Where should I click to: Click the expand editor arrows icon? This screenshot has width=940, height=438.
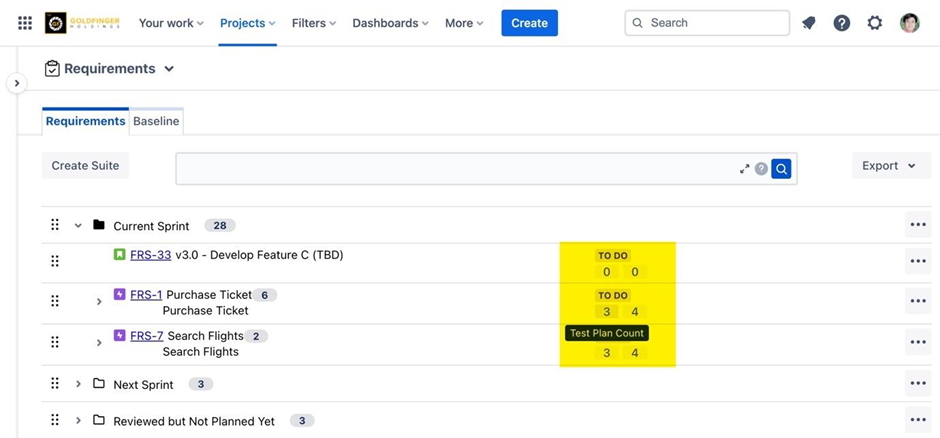click(744, 169)
